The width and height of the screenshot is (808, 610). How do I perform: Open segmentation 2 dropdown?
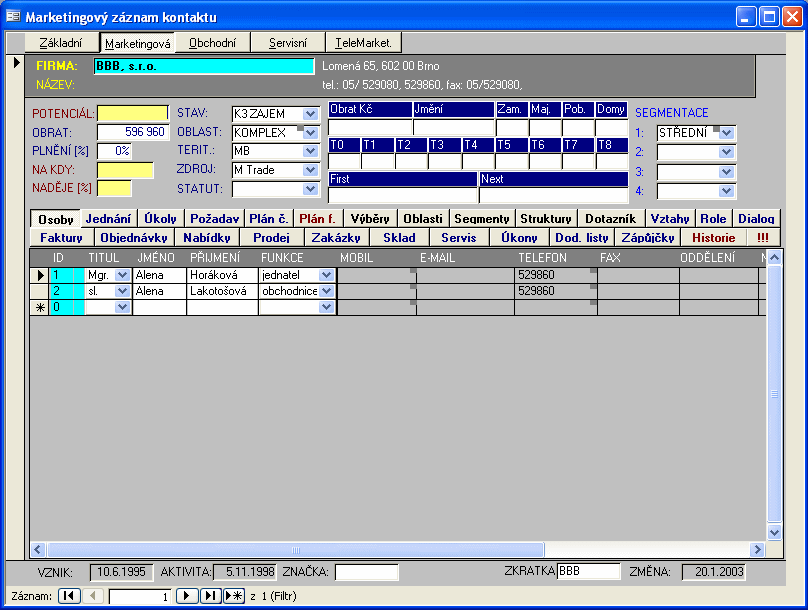tap(727, 152)
